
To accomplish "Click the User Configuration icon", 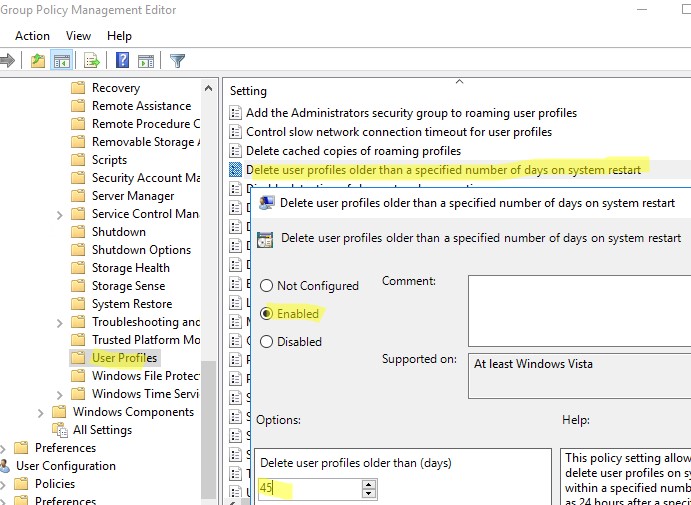I will coord(5,466).
